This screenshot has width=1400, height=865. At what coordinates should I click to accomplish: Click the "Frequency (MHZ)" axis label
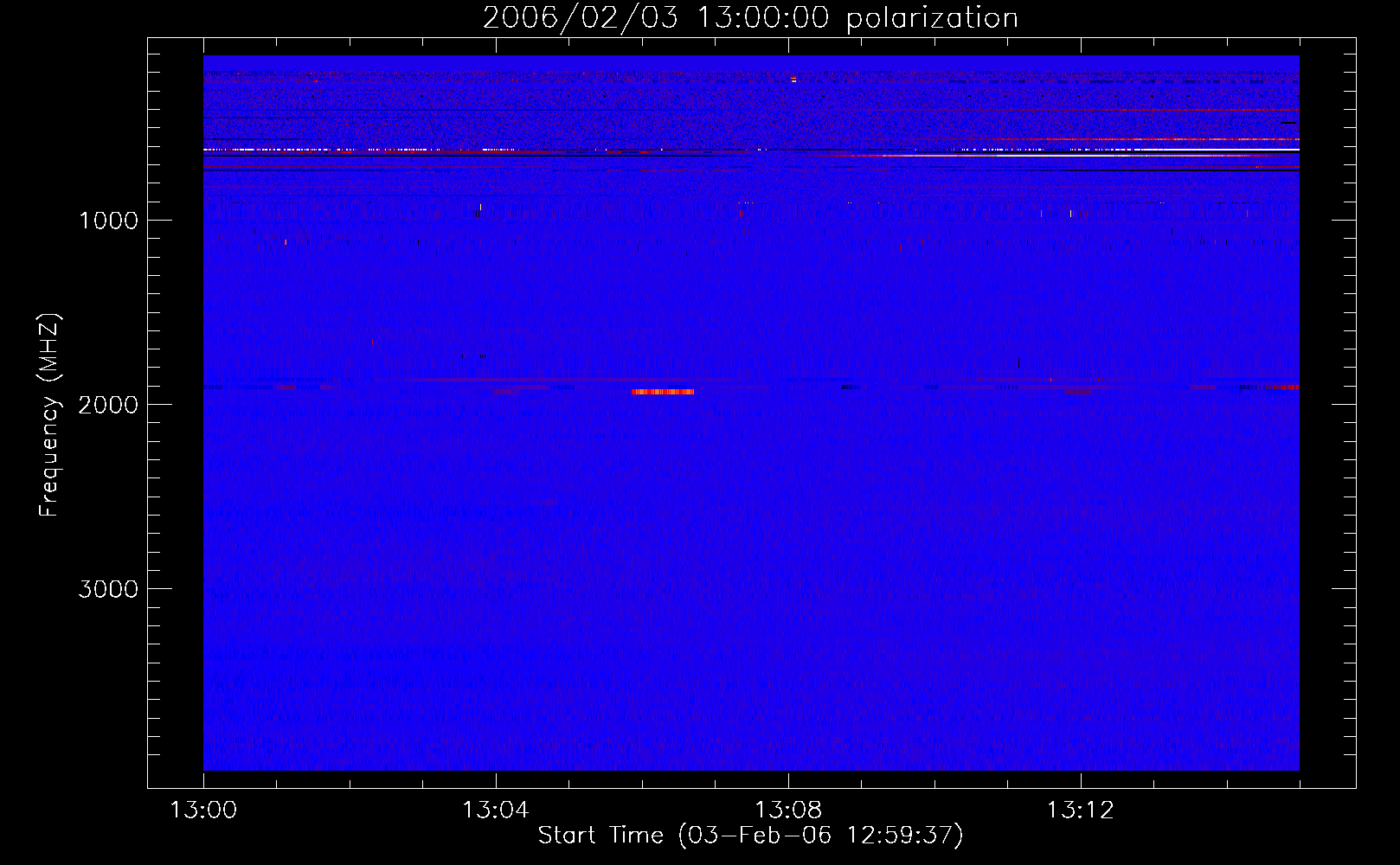(x=49, y=415)
